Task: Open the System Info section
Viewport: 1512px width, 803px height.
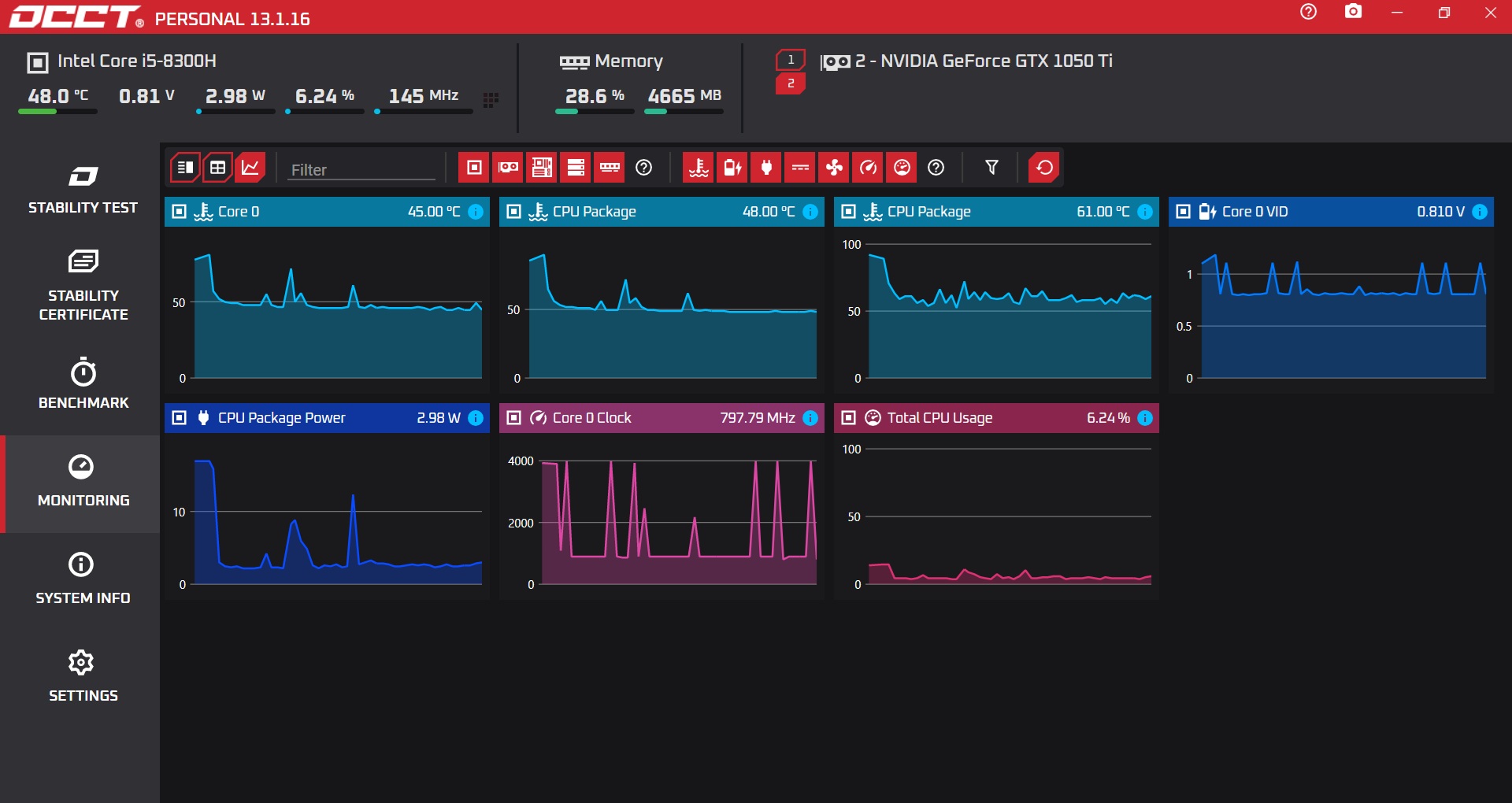Action: (83, 579)
